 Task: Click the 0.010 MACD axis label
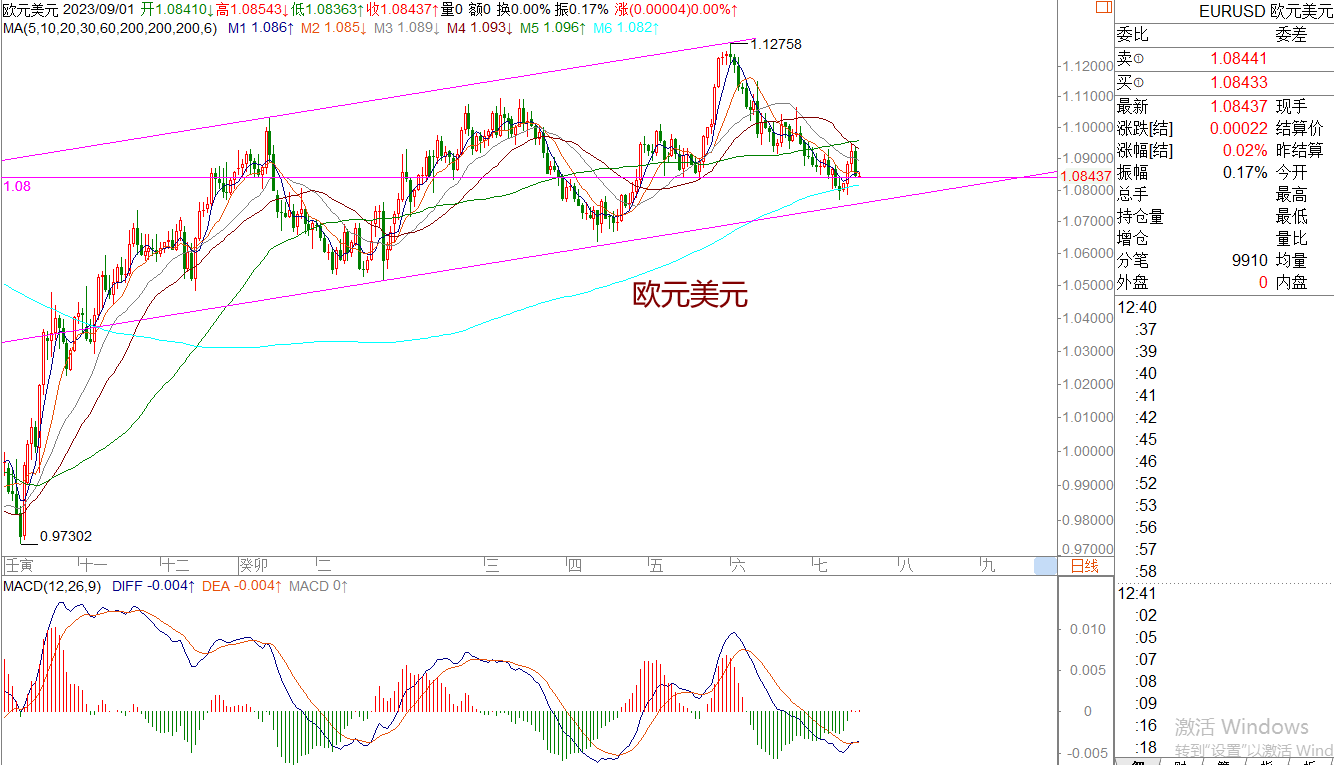pos(1088,628)
